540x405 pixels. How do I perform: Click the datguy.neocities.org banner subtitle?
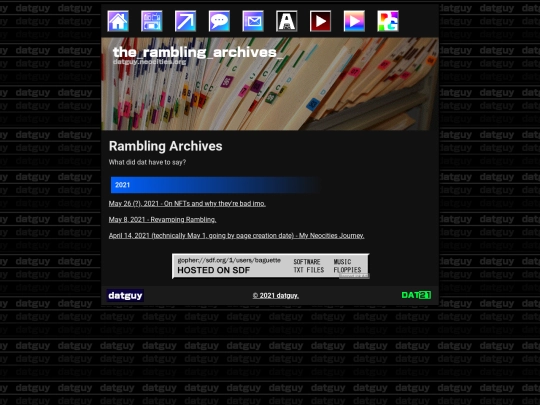coord(149,62)
